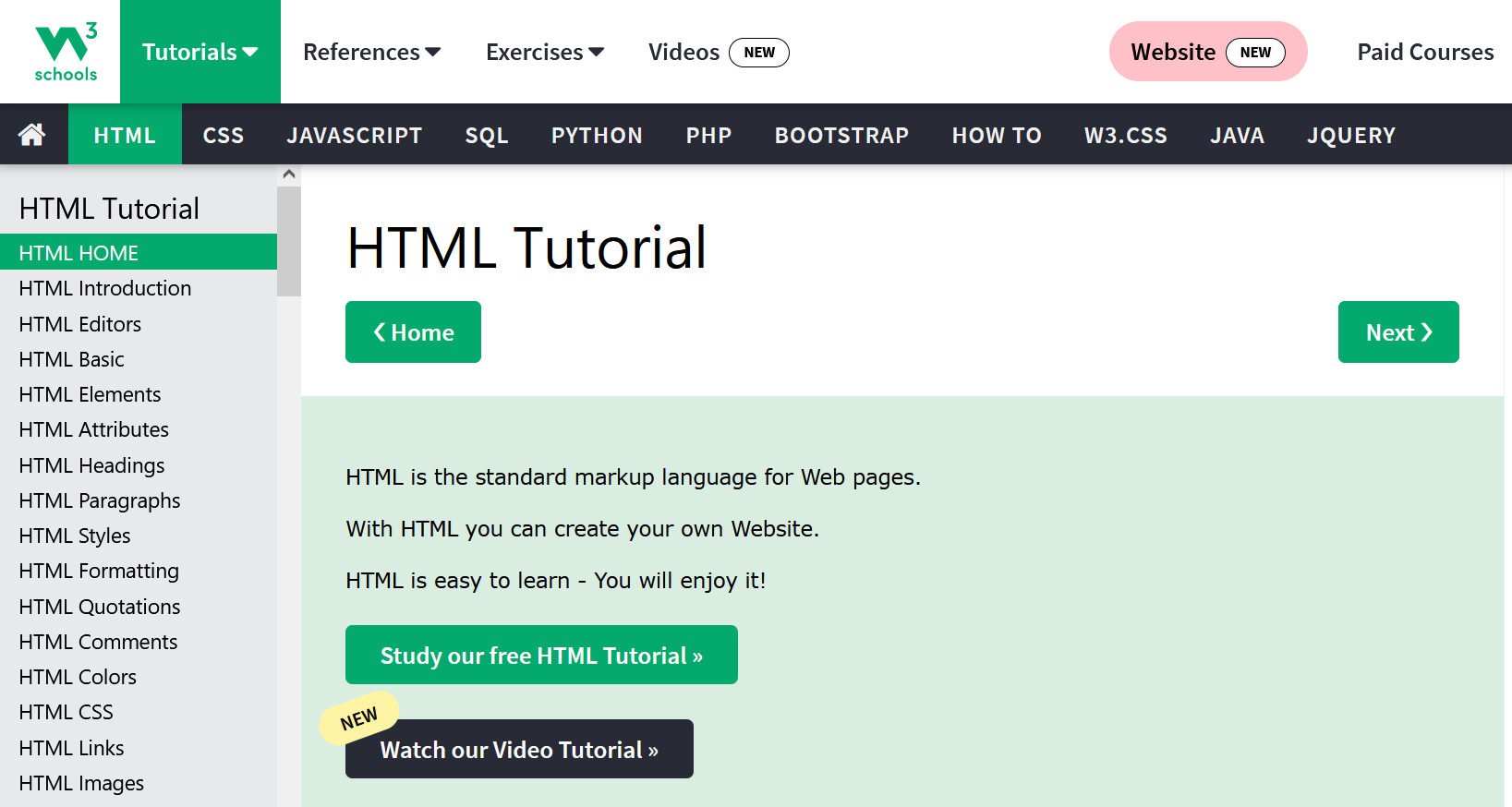Viewport: 1512px width, 807px height.
Task: Open the JAVASCRIPT topic tab
Action: coord(354,136)
